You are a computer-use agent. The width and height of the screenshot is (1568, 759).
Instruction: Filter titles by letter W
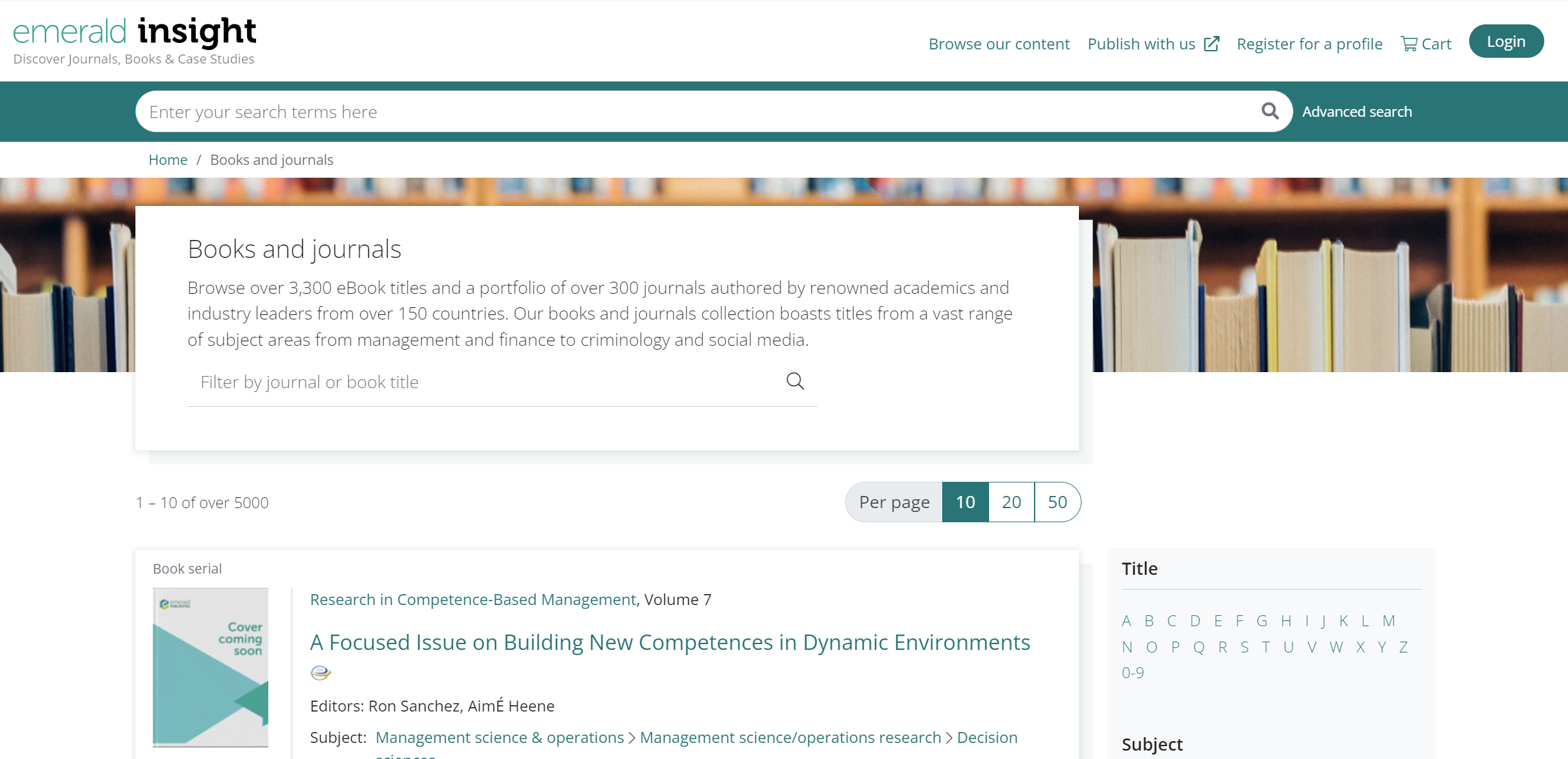[1336, 647]
